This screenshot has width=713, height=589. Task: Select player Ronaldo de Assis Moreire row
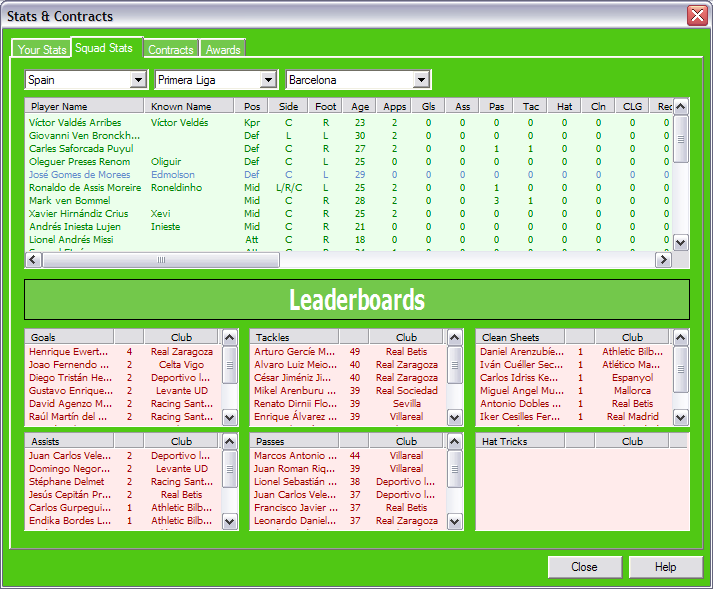pos(85,187)
